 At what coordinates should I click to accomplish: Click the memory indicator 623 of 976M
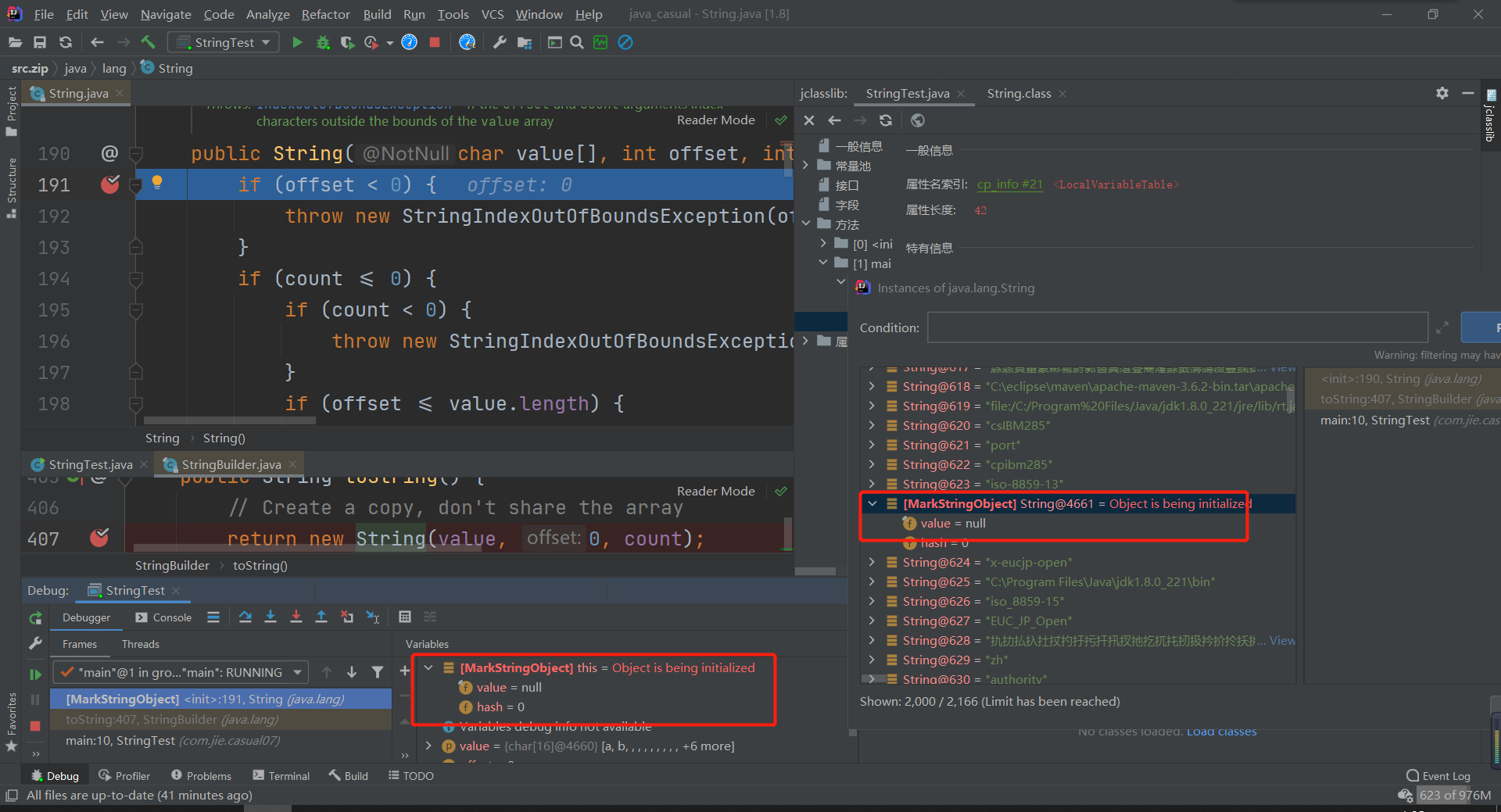[x=1455, y=795]
